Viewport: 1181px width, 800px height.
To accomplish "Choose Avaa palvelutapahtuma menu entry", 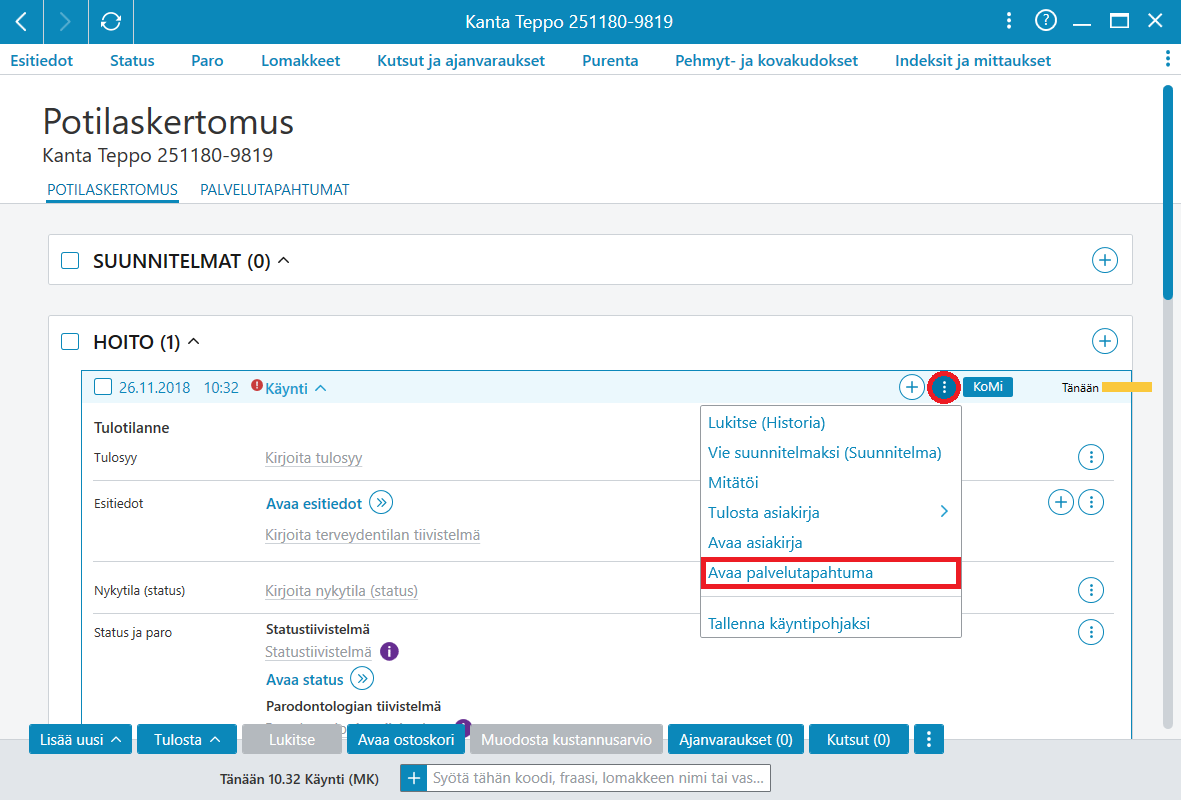I will 830,573.
